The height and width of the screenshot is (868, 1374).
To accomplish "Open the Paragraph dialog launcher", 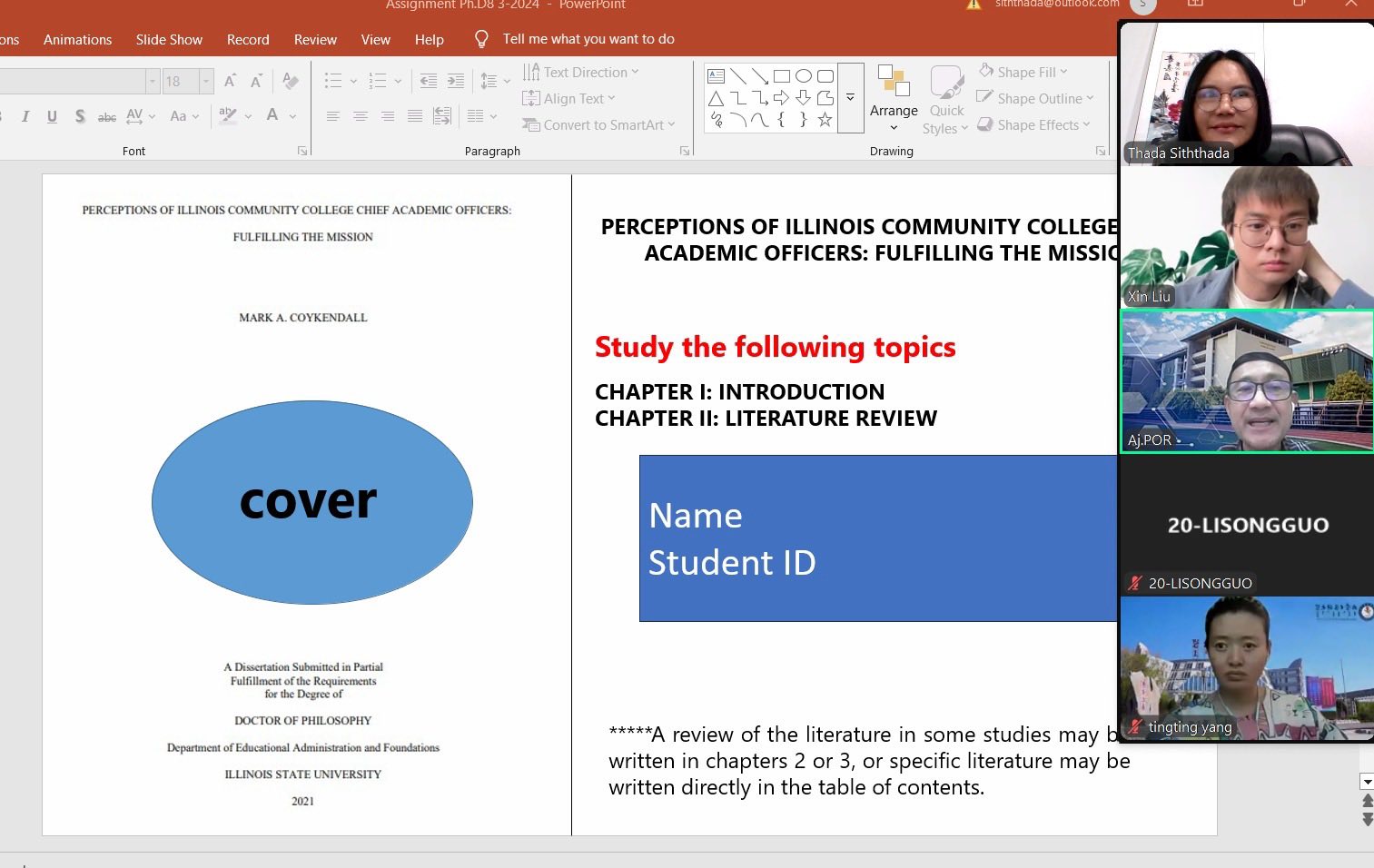I will tap(685, 151).
